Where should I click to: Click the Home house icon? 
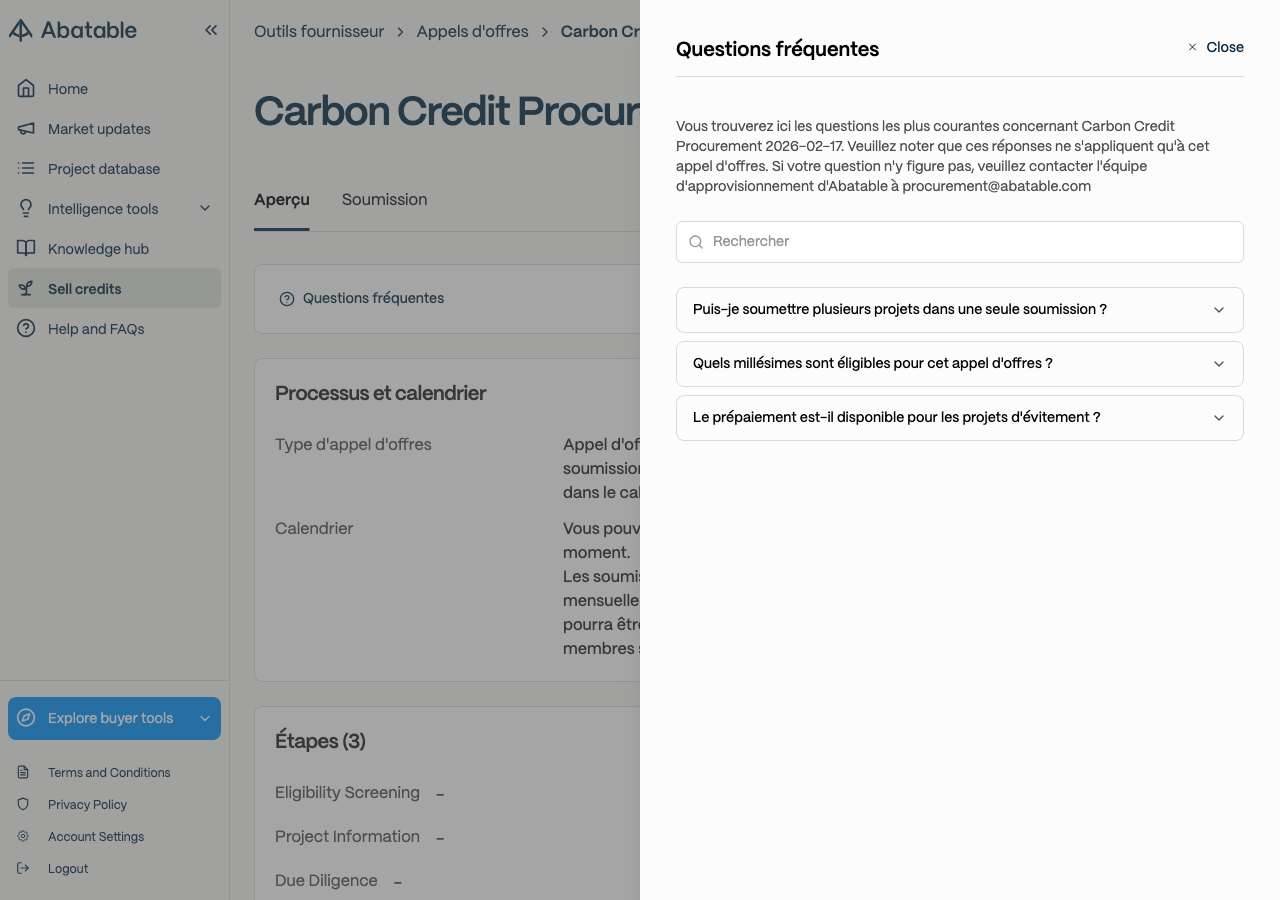tap(27, 89)
